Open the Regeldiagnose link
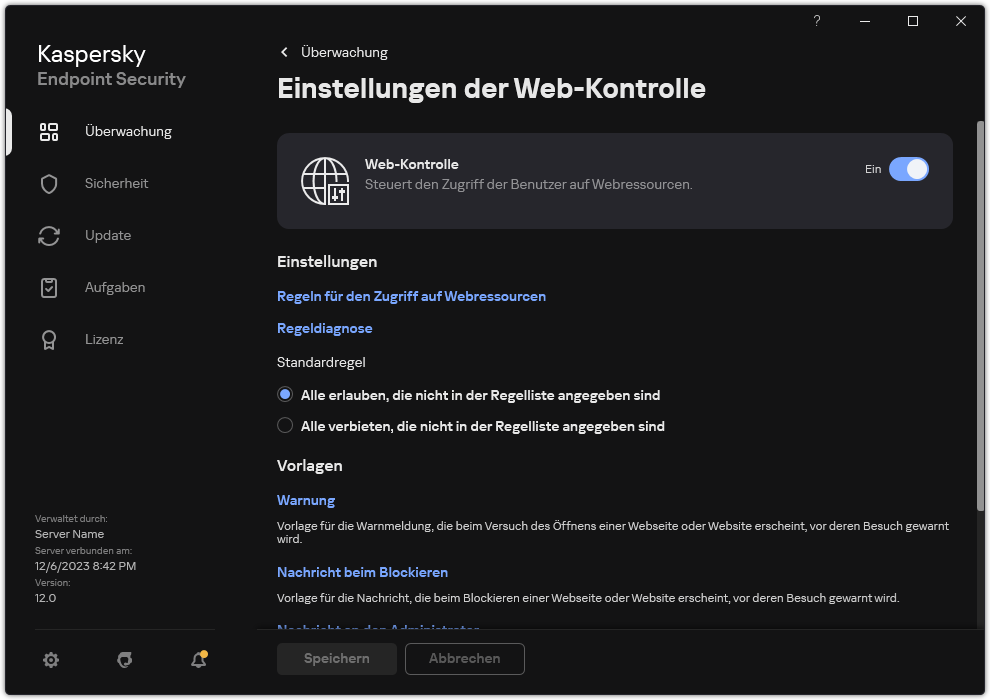The width and height of the screenshot is (990, 700). [324, 328]
